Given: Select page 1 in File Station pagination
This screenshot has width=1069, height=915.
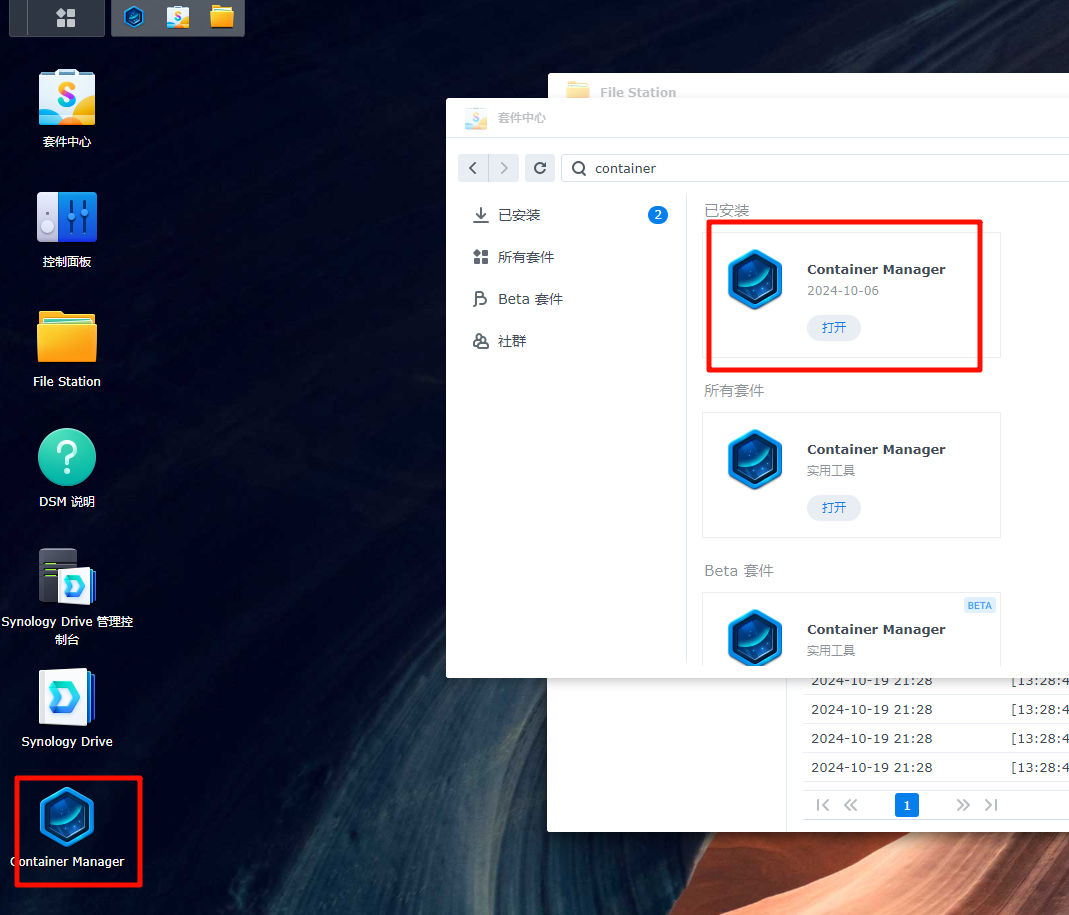Looking at the screenshot, I should tap(907, 805).
